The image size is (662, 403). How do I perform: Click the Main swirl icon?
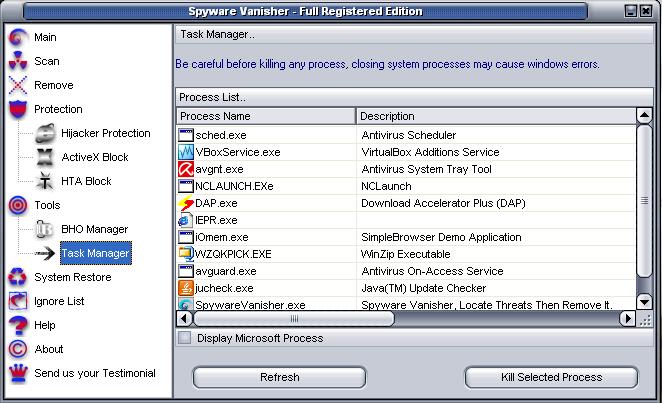point(18,37)
